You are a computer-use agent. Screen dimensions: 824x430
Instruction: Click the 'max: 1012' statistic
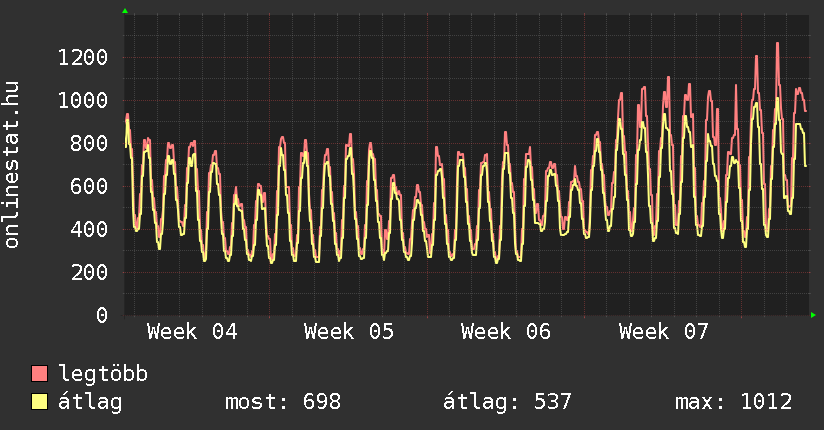tap(734, 402)
